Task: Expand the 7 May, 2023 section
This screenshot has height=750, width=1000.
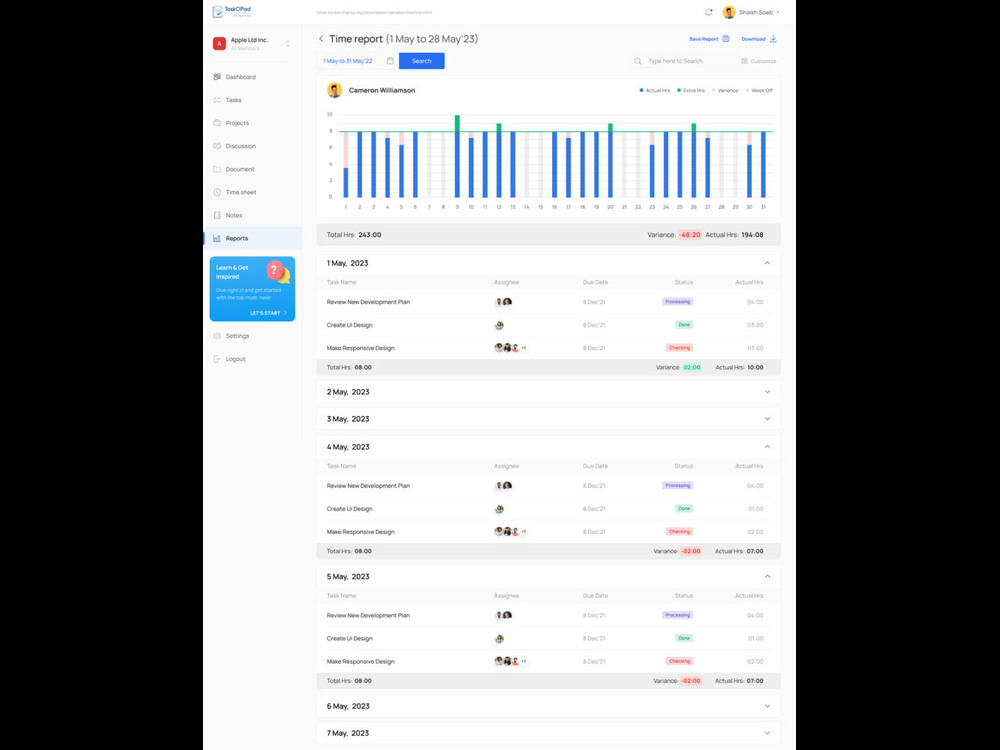Action: [x=767, y=733]
